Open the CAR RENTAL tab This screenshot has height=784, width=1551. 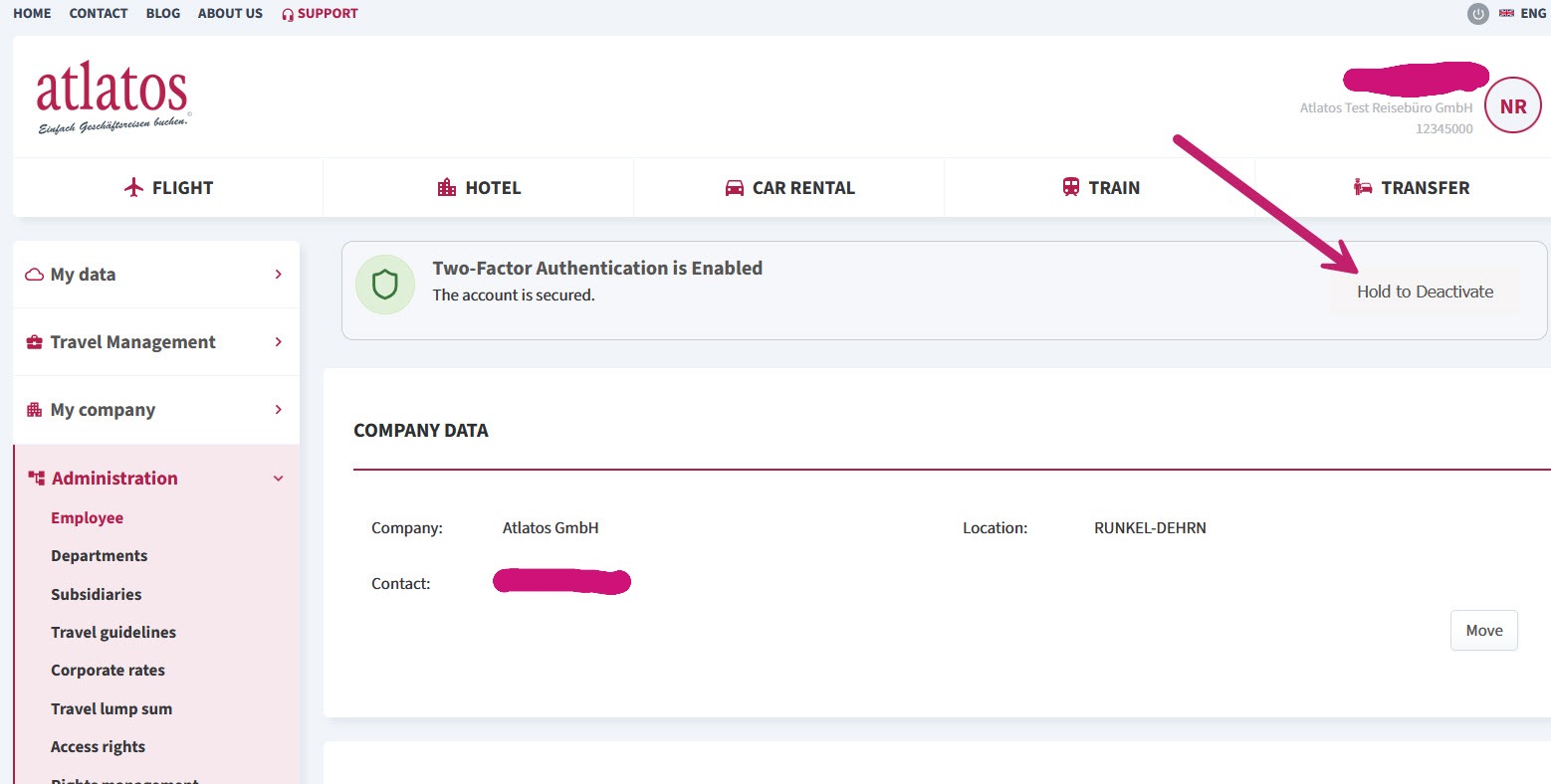point(789,187)
